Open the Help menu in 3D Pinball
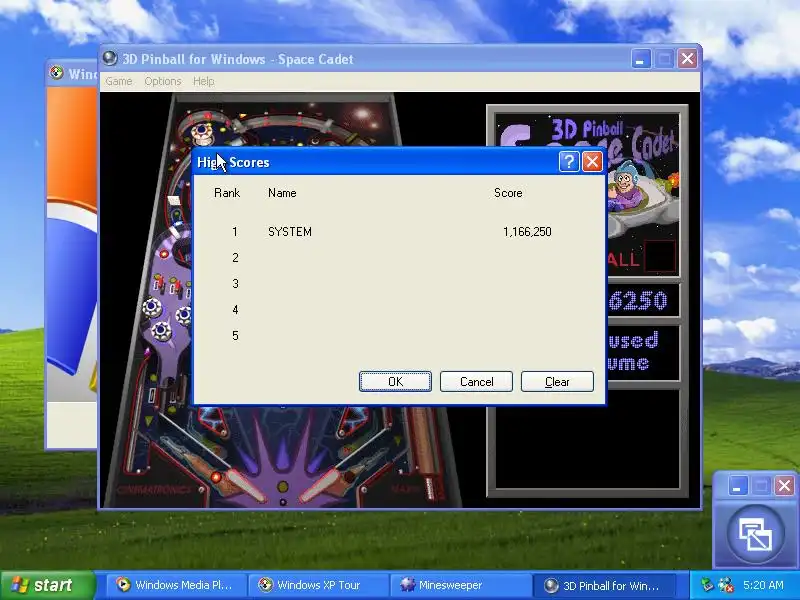The image size is (800, 600). pos(204,81)
